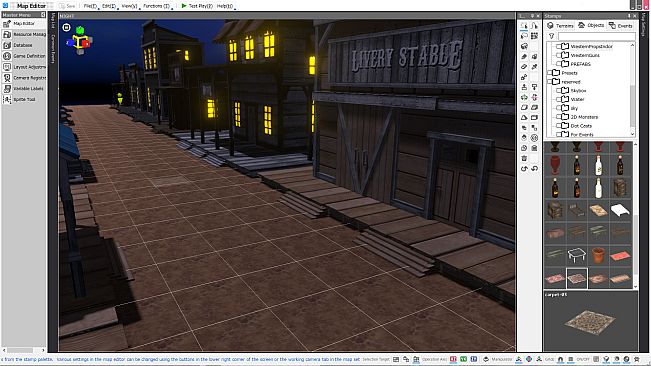Open the Functions menu dropdown
The width and height of the screenshot is (651, 366).
tap(157, 6)
